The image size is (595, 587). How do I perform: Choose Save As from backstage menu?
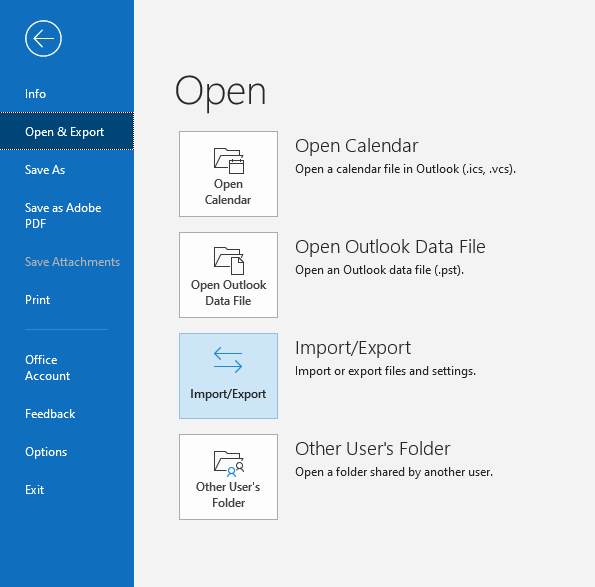[x=45, y=170]
